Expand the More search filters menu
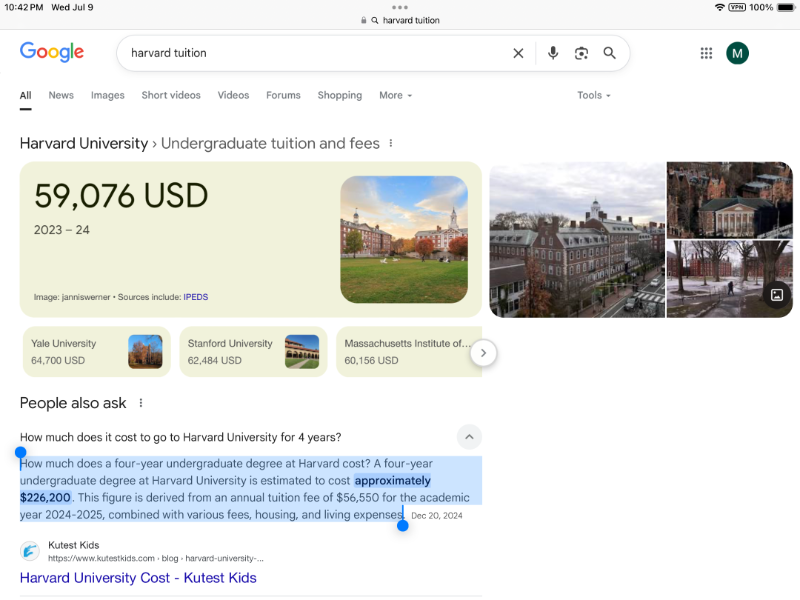 point(395,95)
